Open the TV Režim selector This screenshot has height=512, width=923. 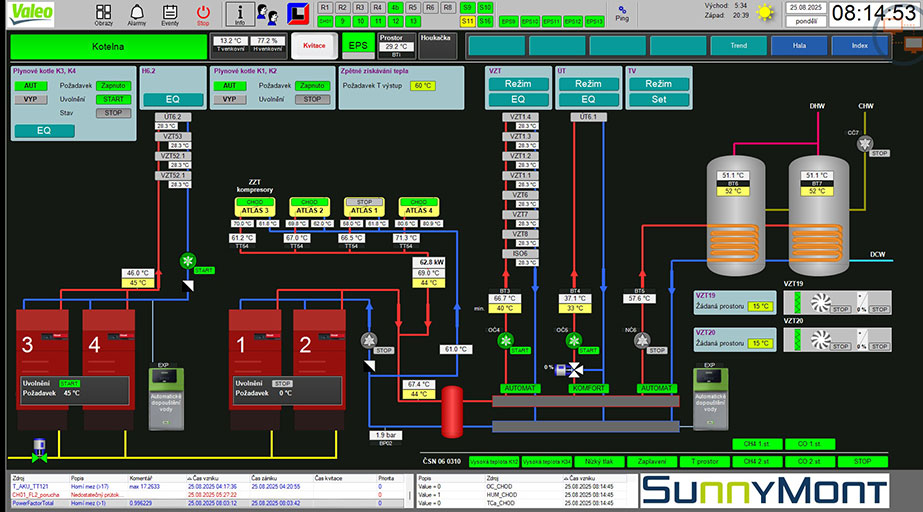point(659,85)
